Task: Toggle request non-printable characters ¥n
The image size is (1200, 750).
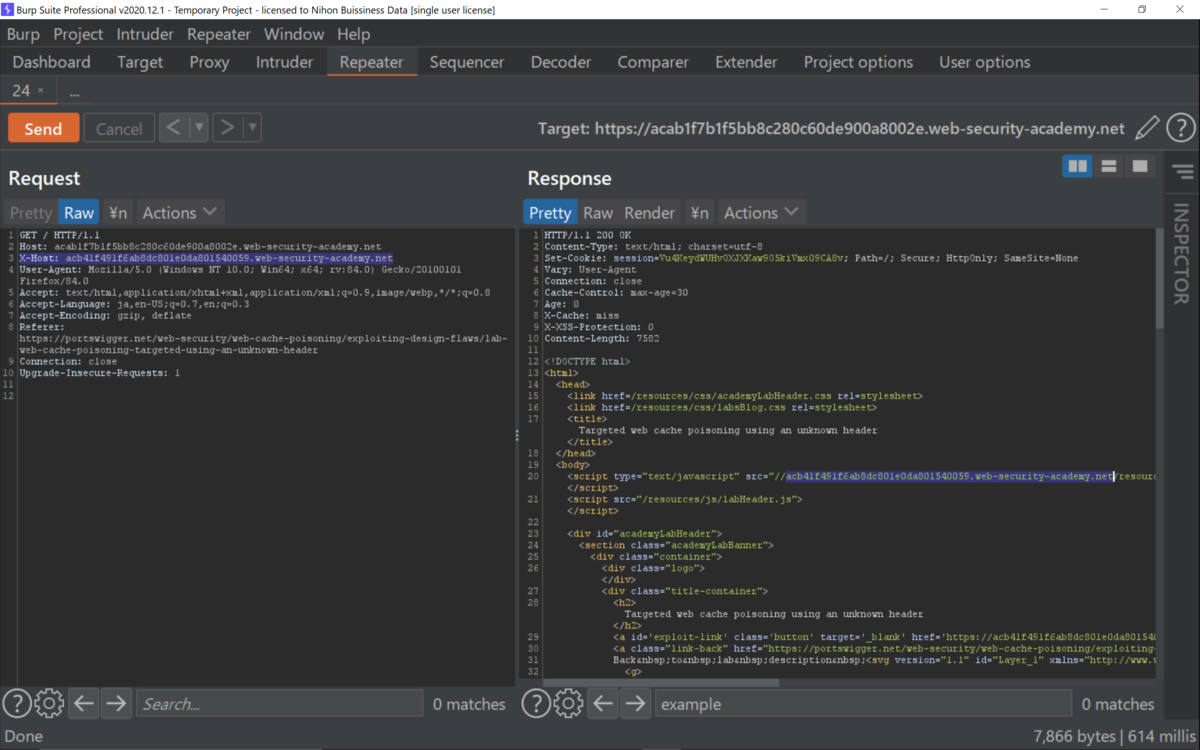Action: (118, 212)
